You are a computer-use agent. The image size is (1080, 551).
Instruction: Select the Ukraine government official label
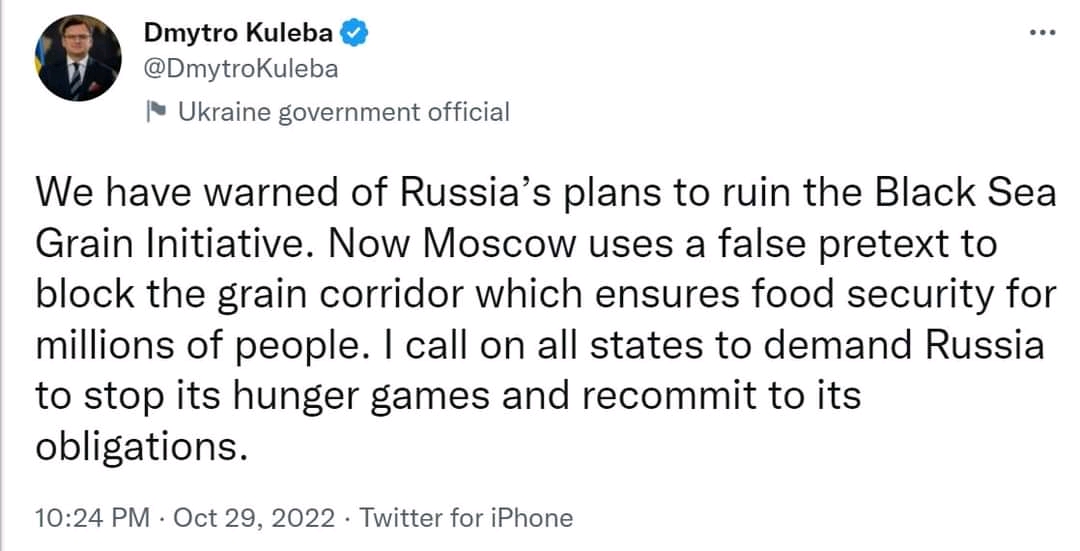click(344, 112)
